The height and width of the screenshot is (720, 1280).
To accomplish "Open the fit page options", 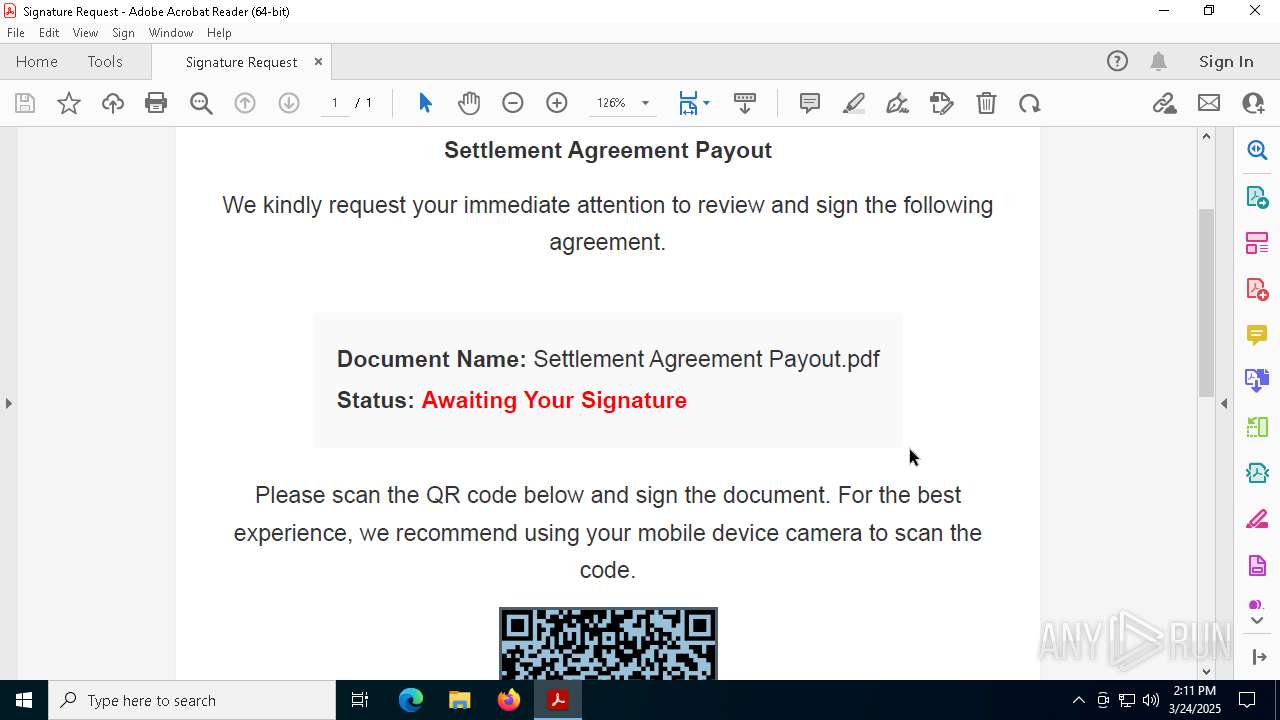I will point(694,103).
